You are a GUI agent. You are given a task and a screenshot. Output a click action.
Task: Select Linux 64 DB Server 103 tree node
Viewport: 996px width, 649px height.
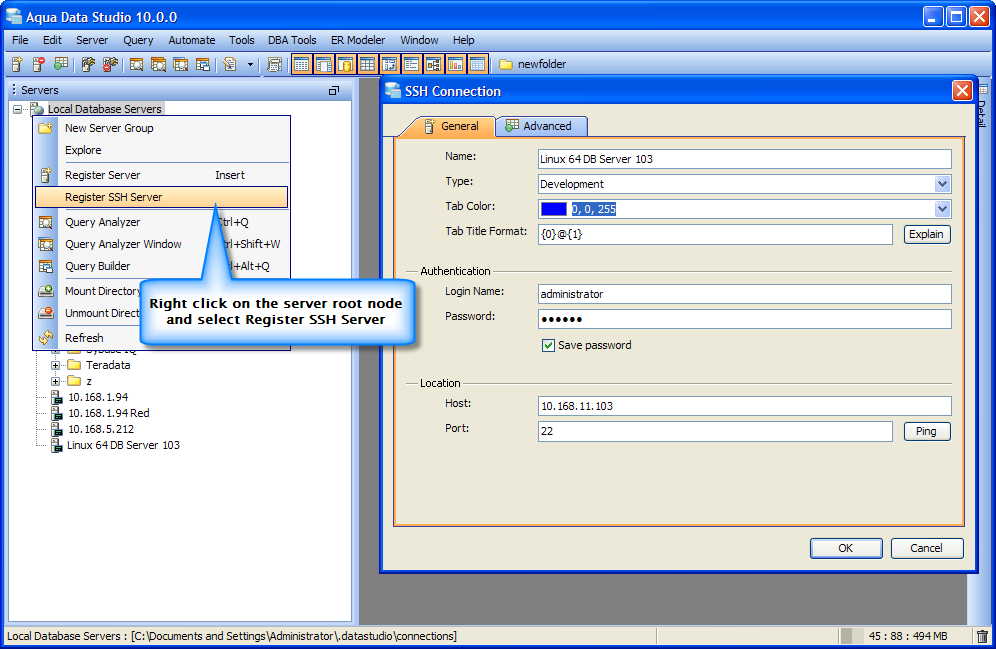click(123, 445)
